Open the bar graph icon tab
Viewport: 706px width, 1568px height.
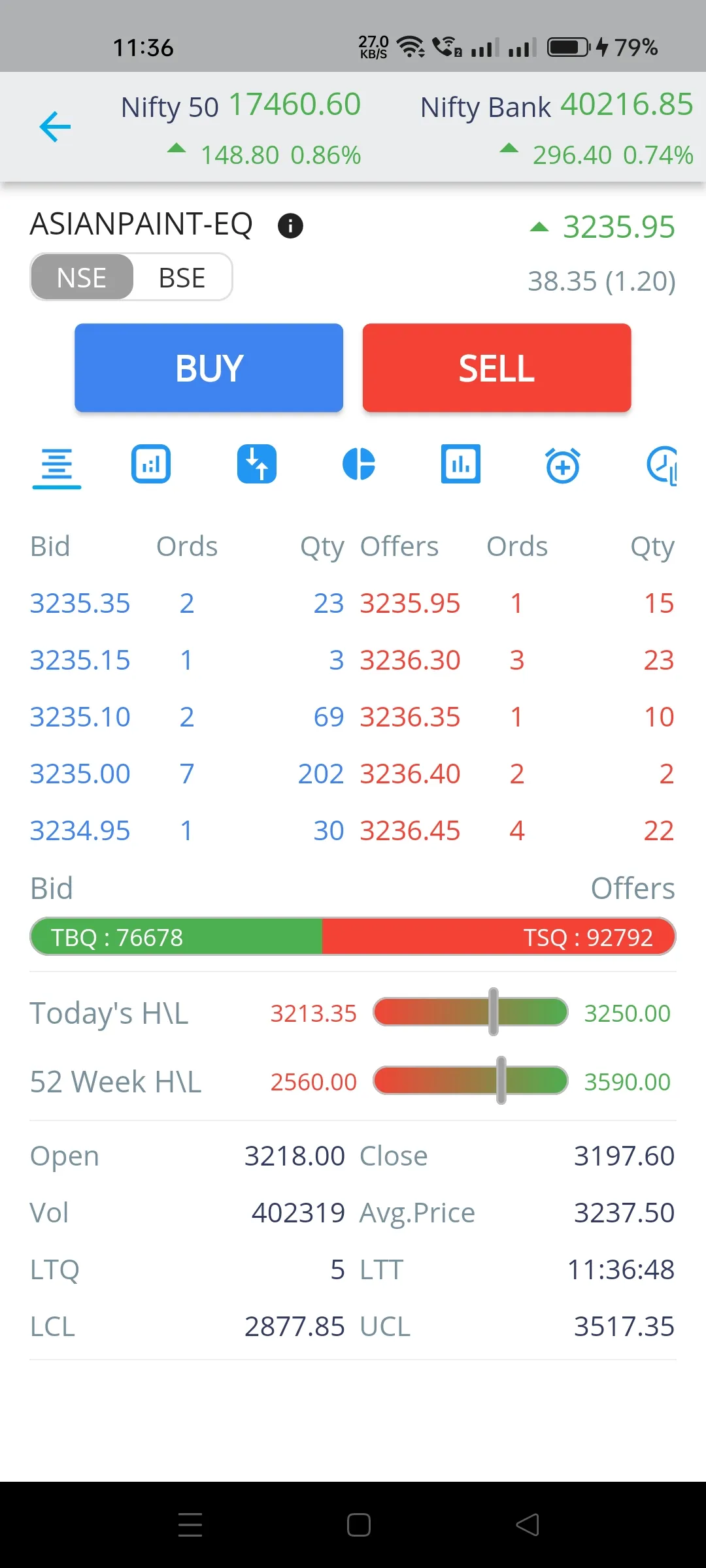pos(461,465)
